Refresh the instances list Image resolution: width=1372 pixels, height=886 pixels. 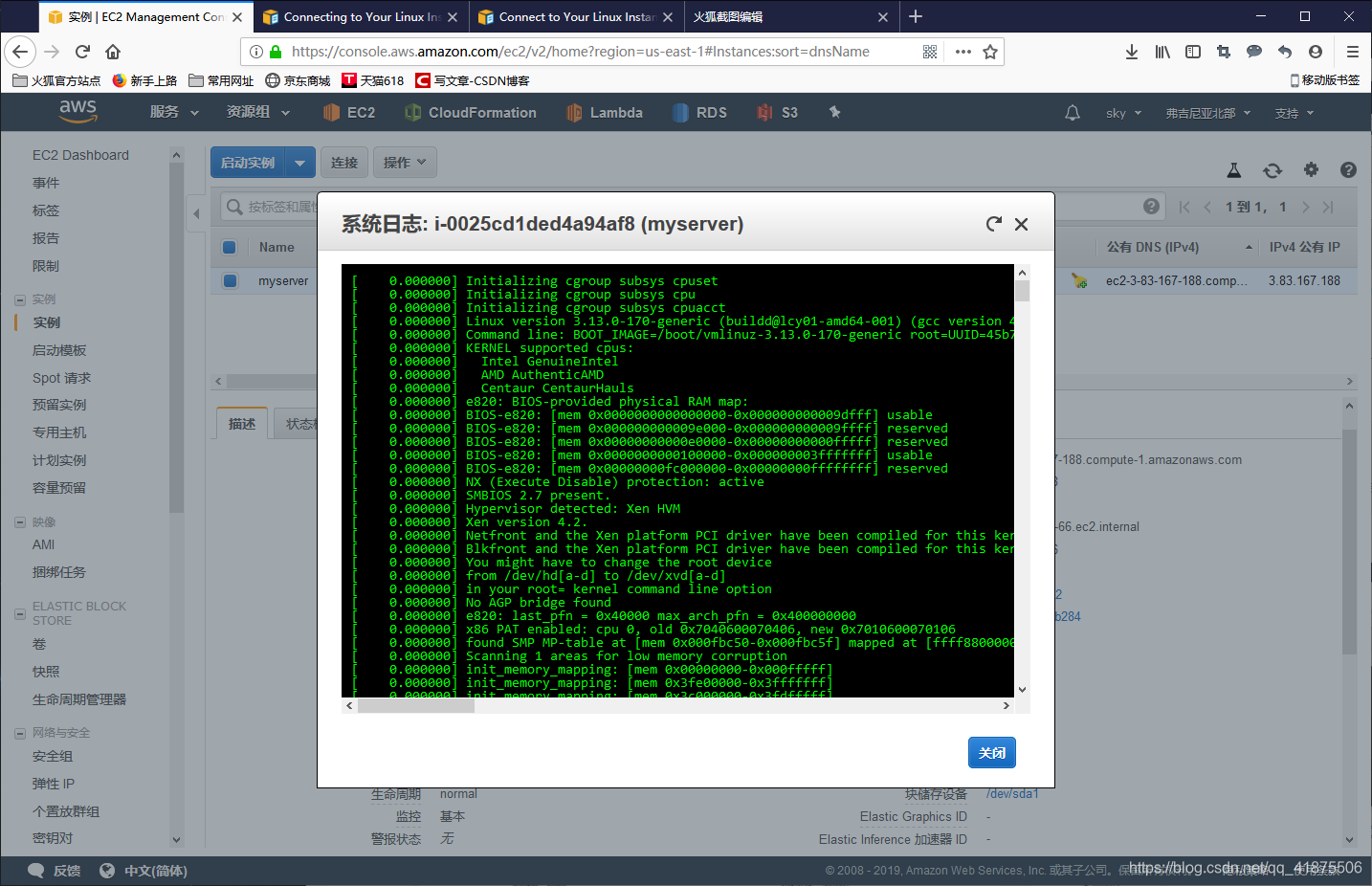1272,170
